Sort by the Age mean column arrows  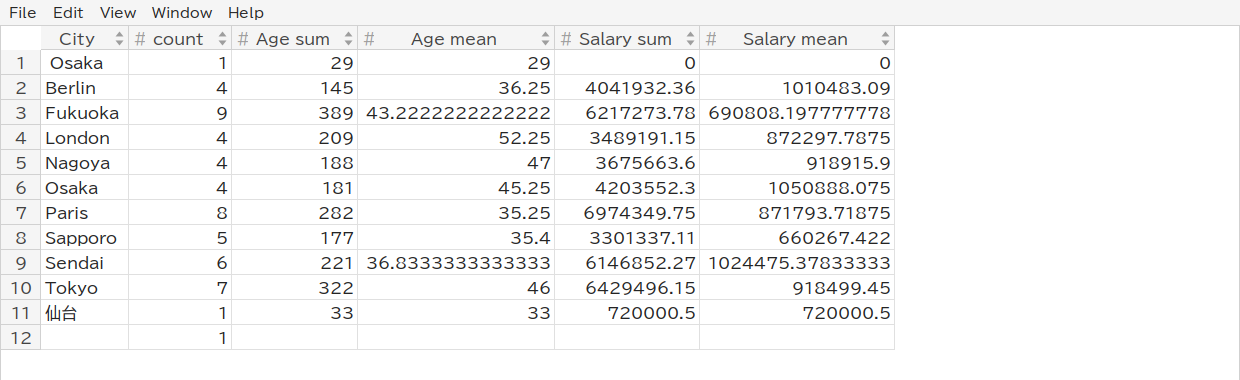[x=545, y=39]
